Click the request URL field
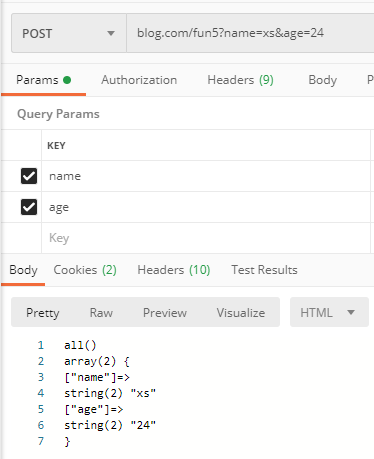 click(x=250, y=33)
